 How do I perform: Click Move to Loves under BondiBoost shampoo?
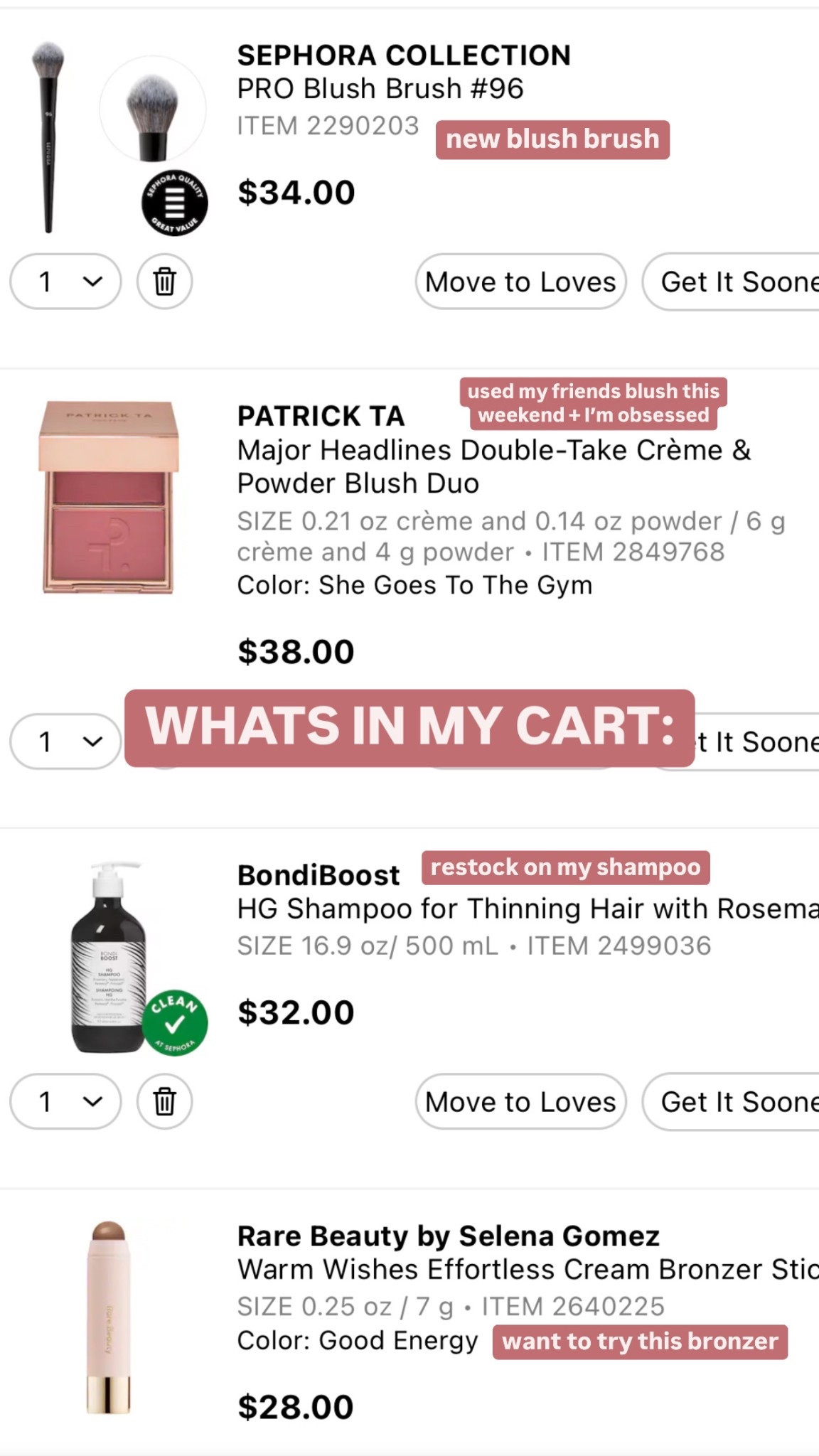[520, 1101]
